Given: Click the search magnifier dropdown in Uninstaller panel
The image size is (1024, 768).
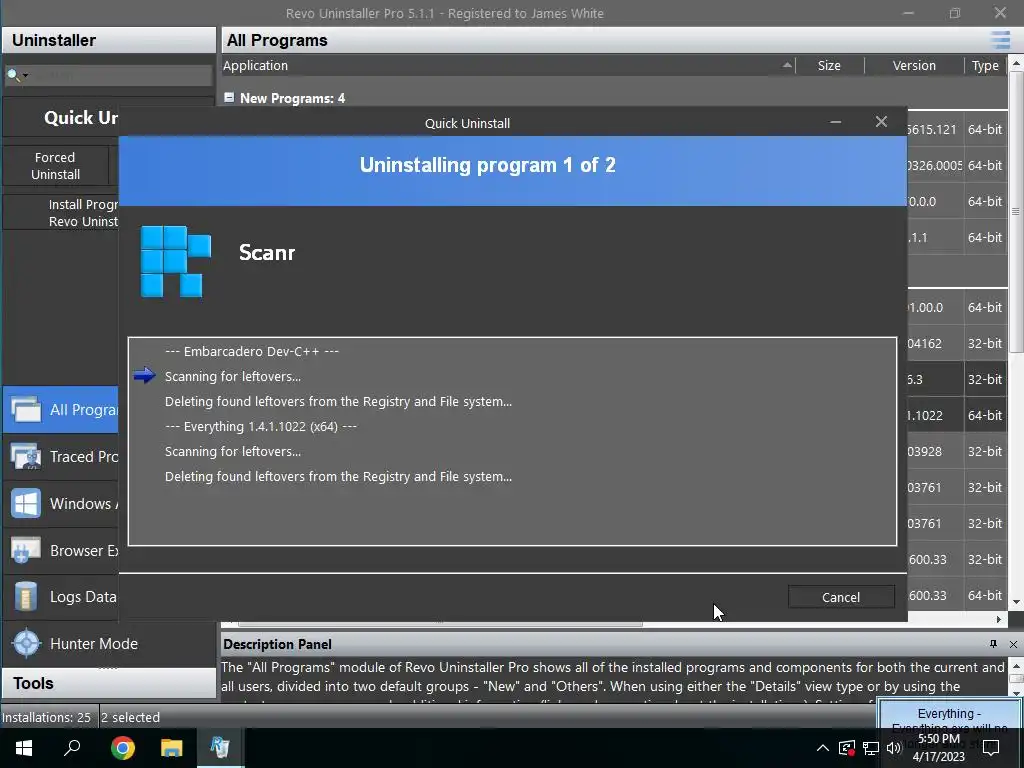Looking at the screenshot, I should pos(17,75).
